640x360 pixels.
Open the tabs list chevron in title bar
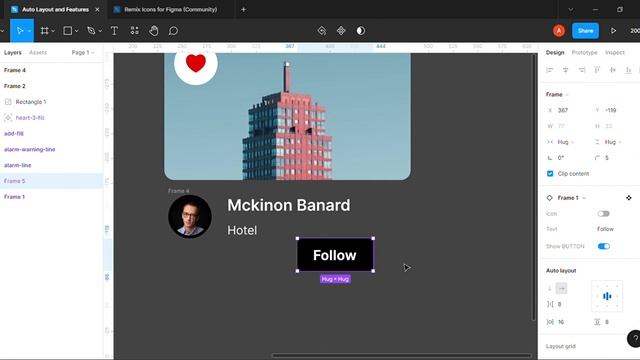tap(571, 9)
